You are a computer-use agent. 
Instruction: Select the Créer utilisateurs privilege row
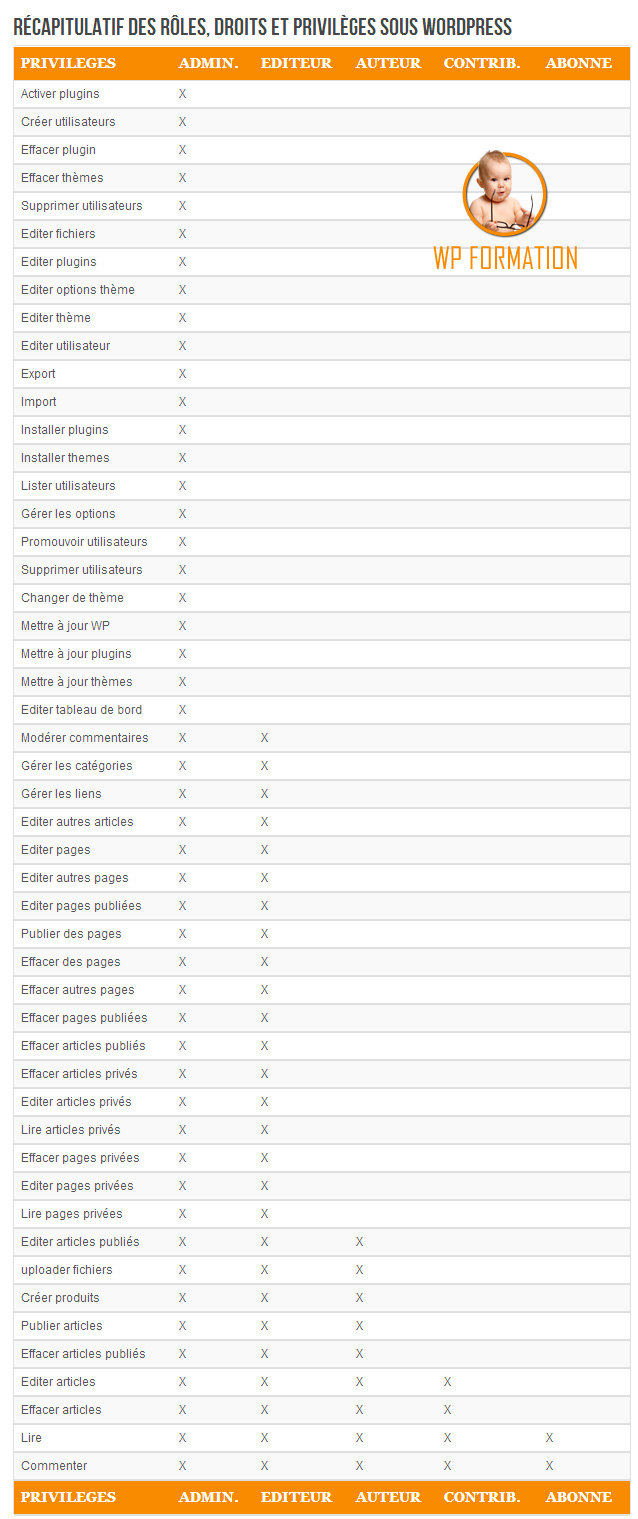point(68,122)
